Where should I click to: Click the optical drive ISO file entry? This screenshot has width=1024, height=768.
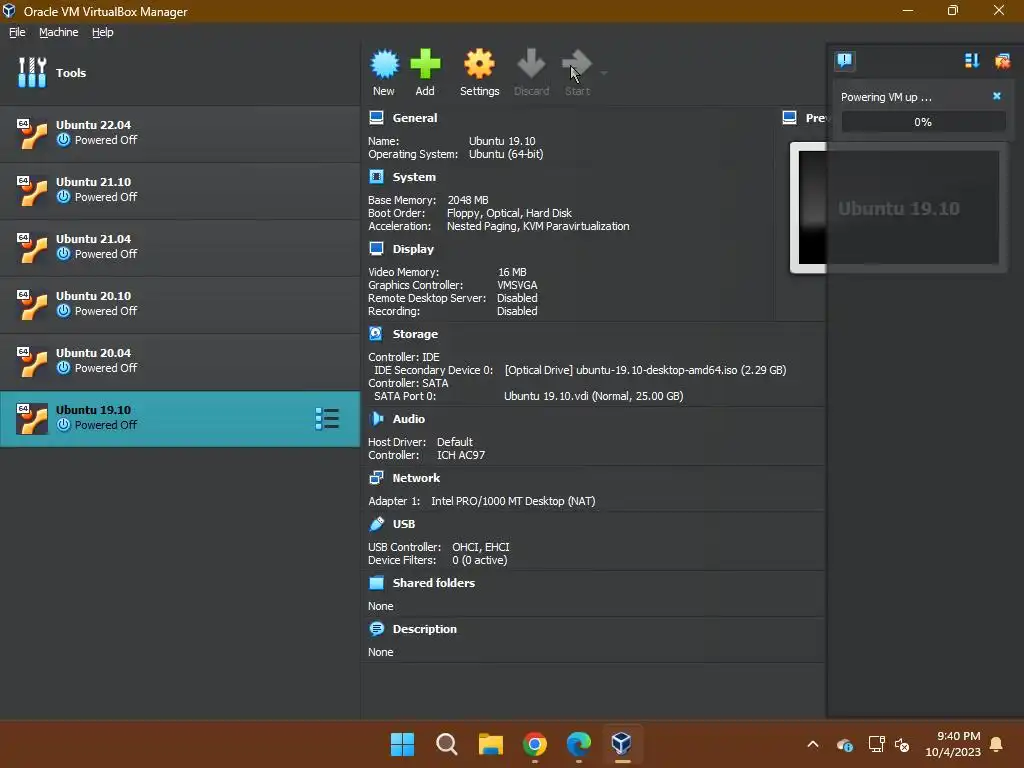coord(645,370)
